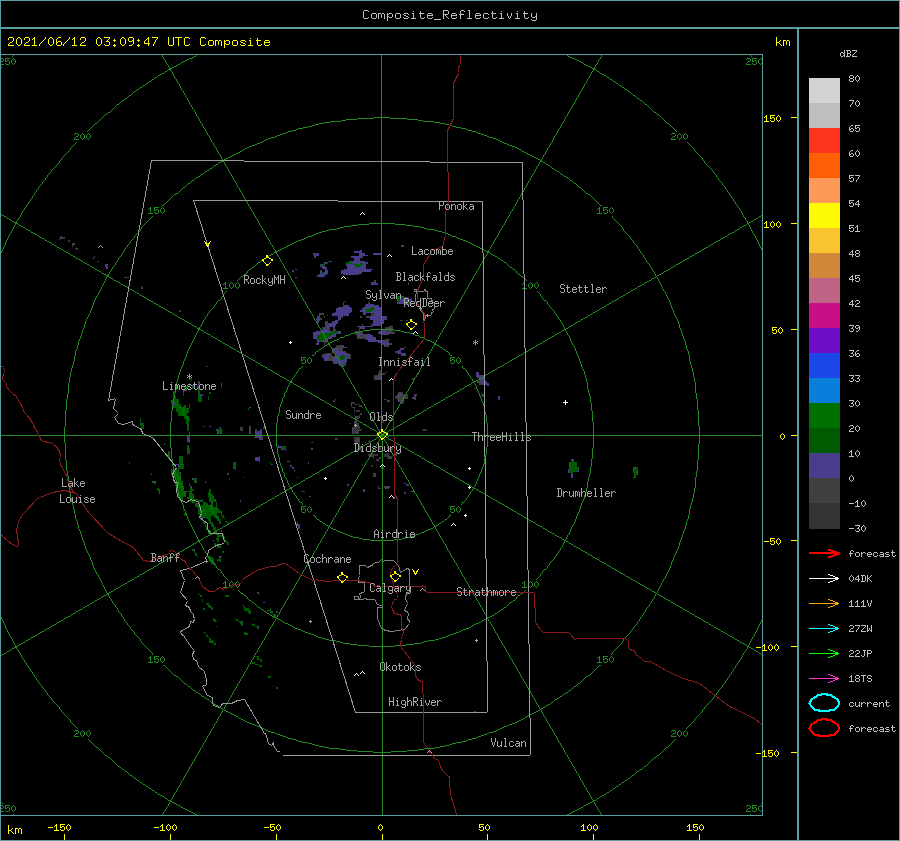
Task: Pick the bright green swatch in dBZ scale
Action: [824, 416]
